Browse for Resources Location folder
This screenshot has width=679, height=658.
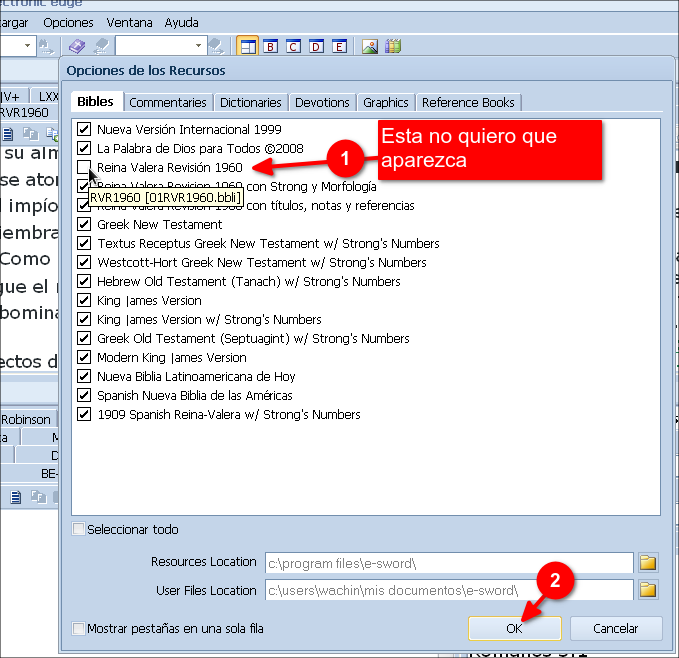(648, 563)
